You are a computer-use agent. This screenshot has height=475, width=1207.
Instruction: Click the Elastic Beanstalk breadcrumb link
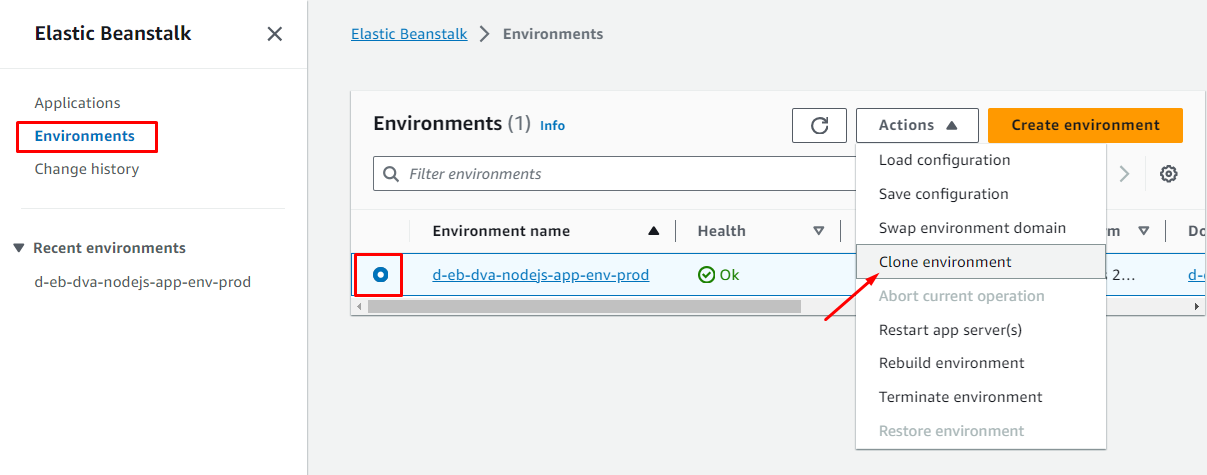click(409, 34)
